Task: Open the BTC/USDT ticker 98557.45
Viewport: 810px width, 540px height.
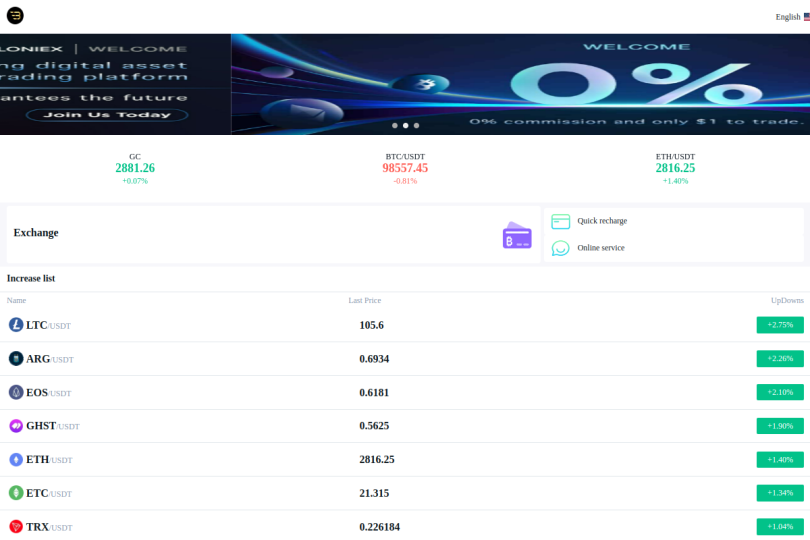Action: 405,168
